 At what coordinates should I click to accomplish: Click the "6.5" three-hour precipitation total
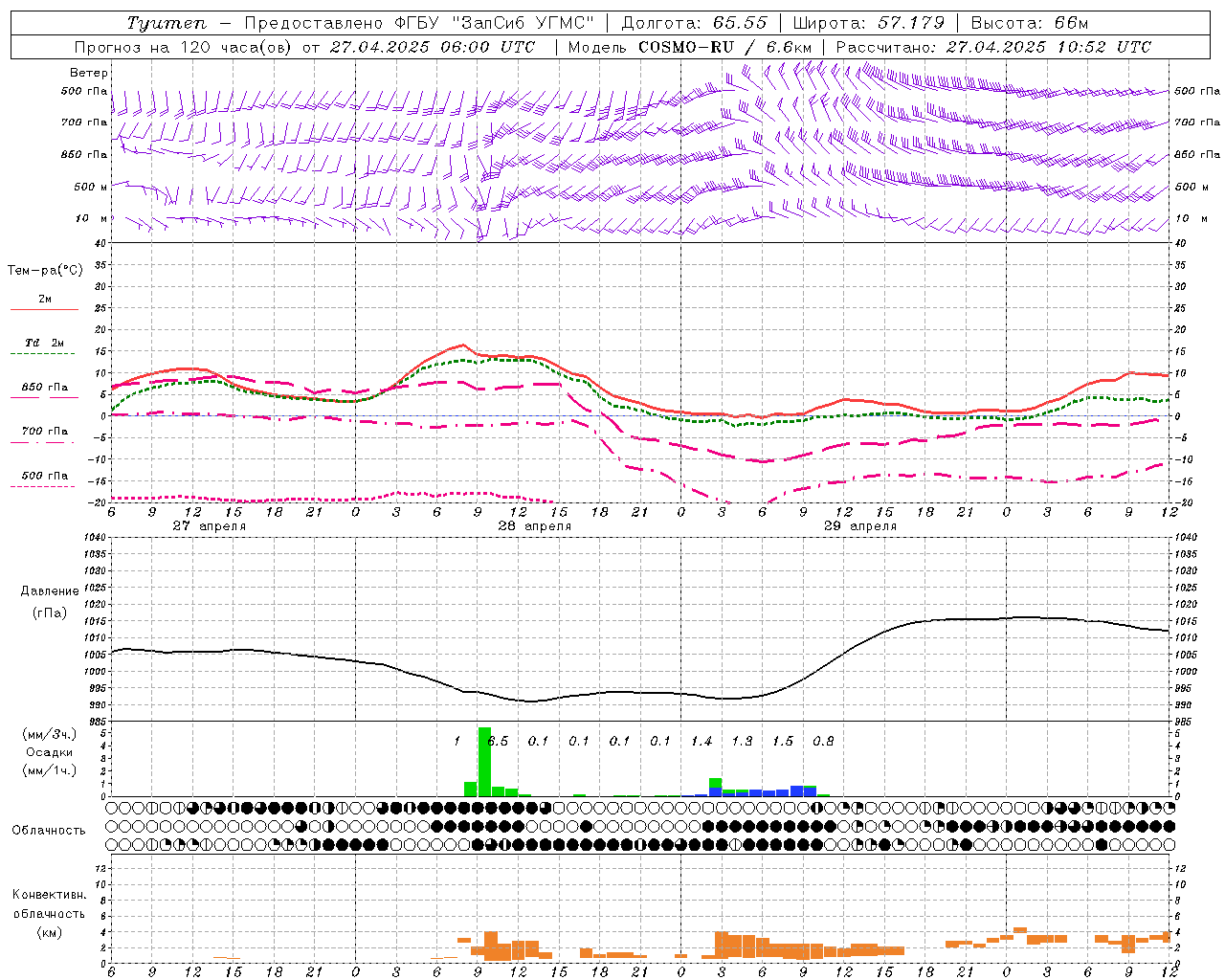(498, 742)
